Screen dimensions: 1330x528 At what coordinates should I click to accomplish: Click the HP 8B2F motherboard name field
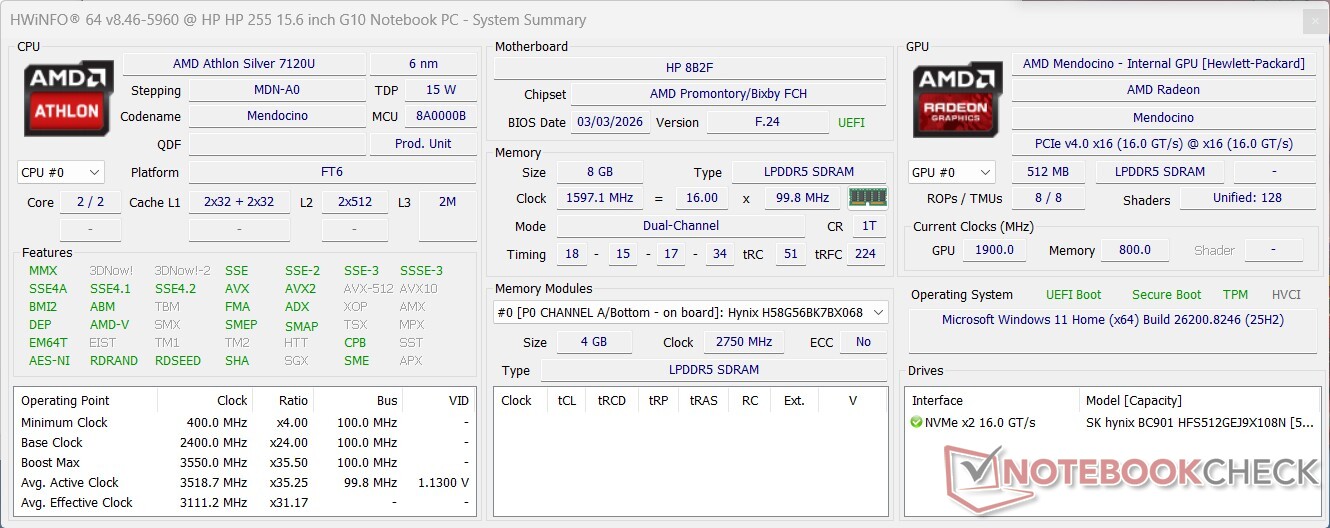click(689, 68)
